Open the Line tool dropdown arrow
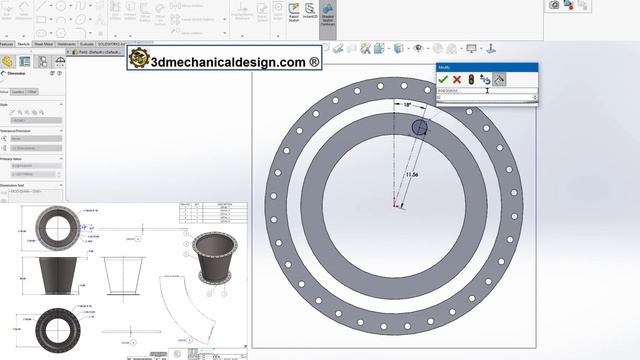 click(51, 6)
